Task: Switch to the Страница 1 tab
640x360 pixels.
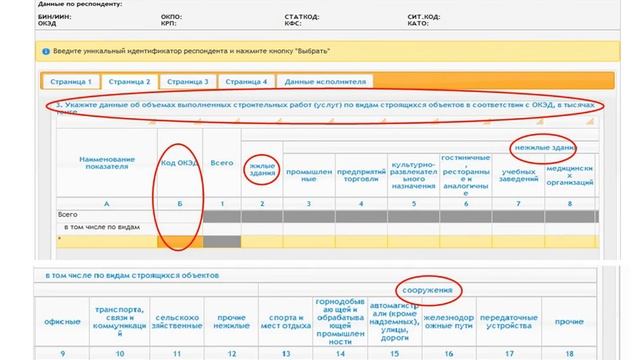Action: pyautogui.click(x=71, y=82)
